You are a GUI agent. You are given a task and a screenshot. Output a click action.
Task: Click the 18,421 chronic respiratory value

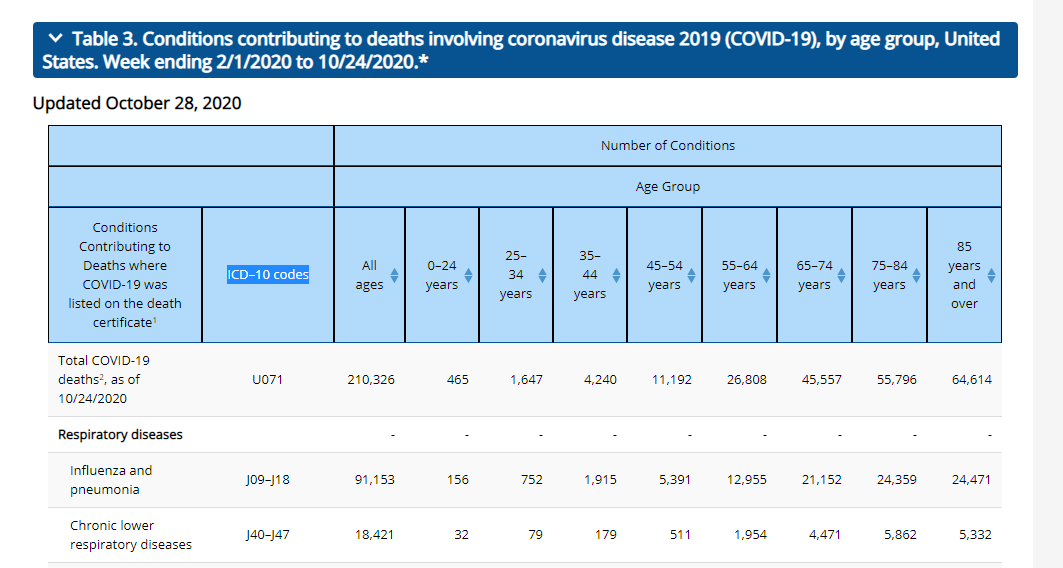point(375,535)
